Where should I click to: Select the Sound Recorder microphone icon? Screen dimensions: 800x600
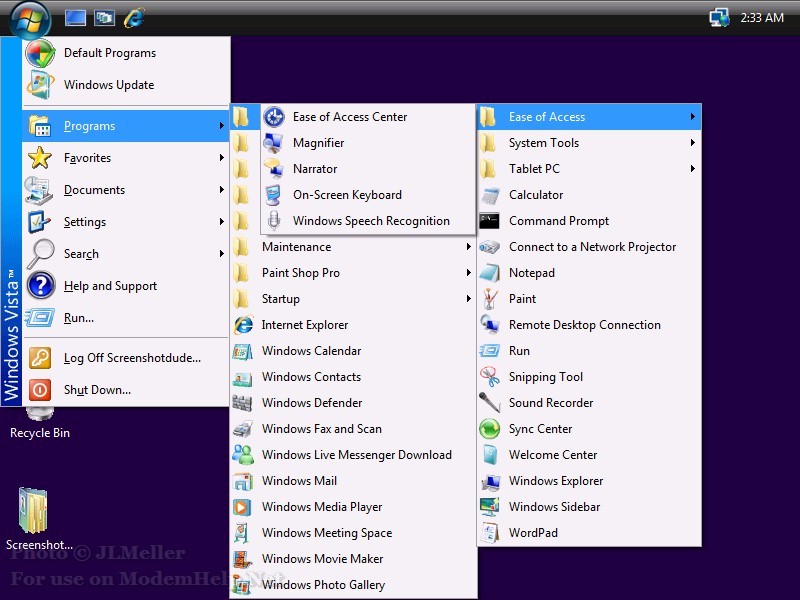[x=489, y=403]
